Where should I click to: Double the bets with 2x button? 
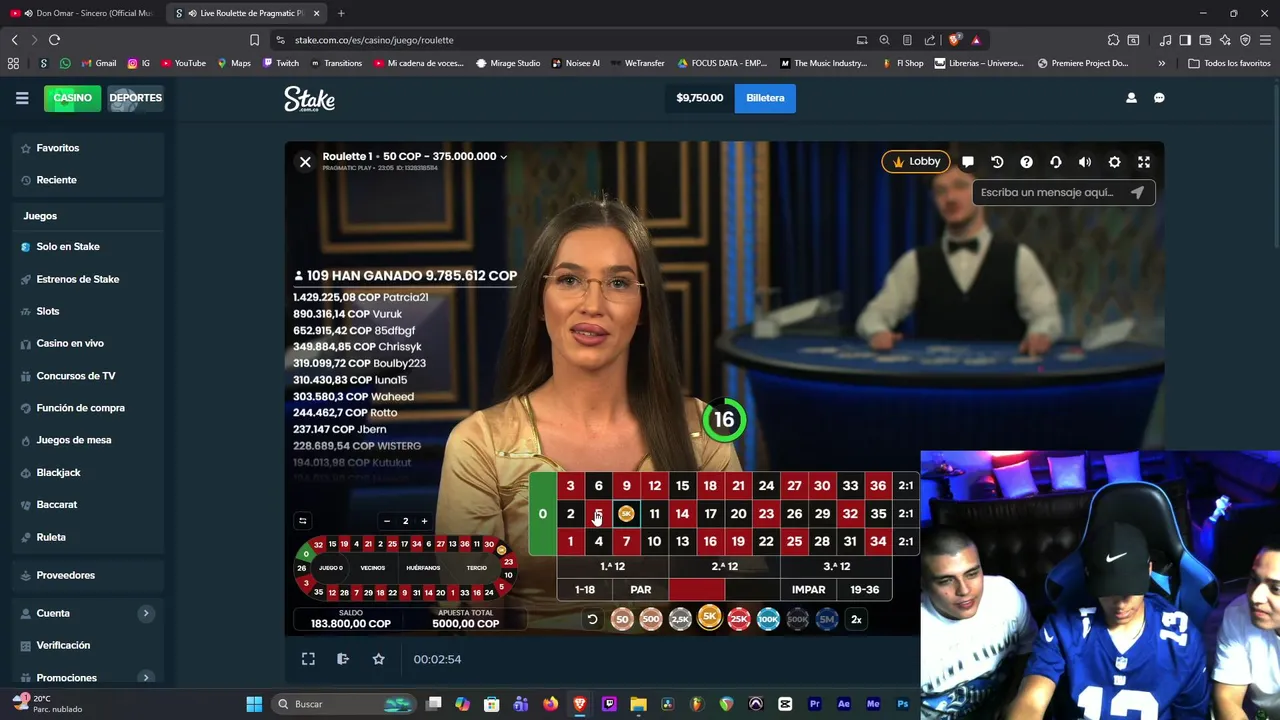click(856, 619)
